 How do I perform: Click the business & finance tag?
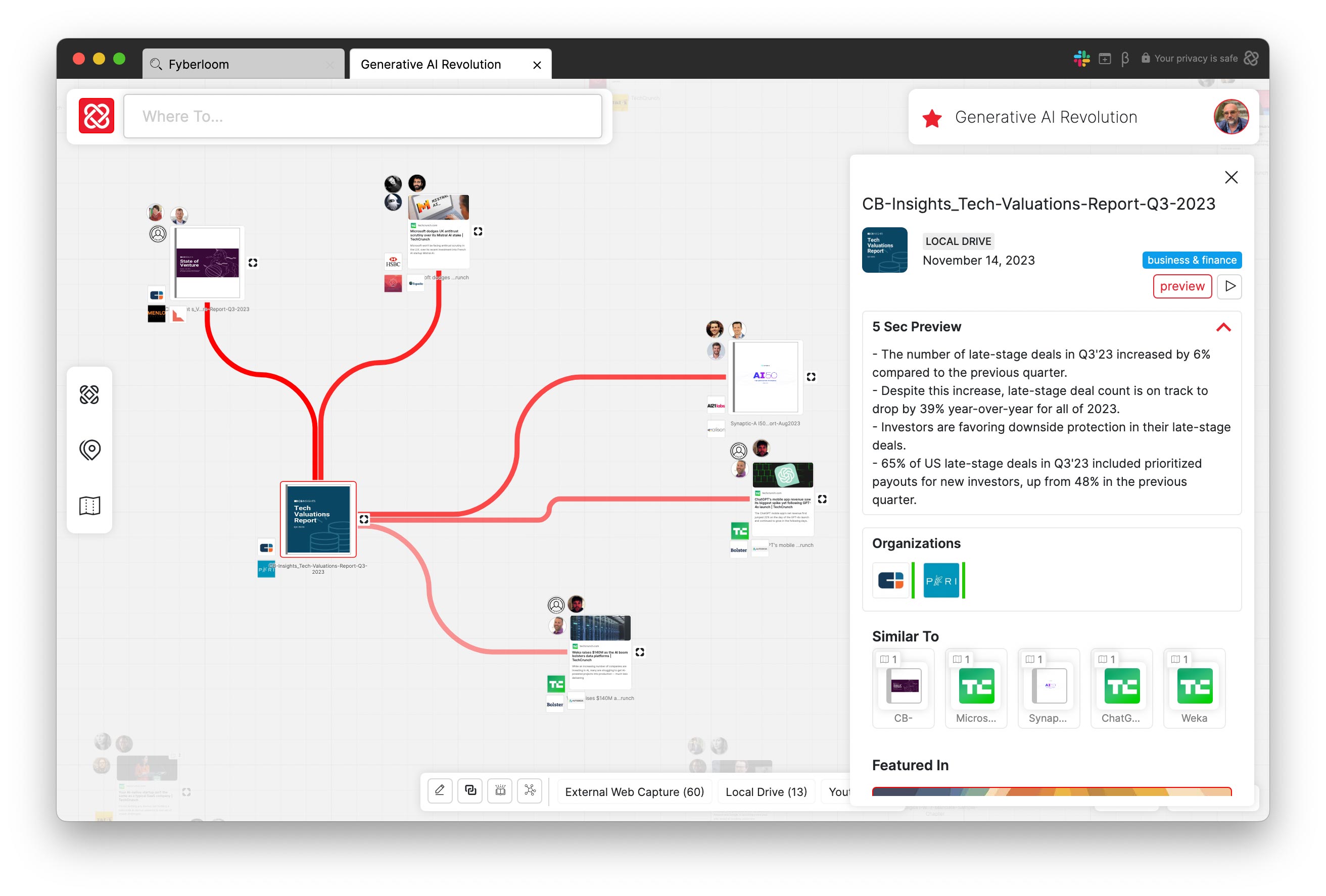pos(1192,260)
